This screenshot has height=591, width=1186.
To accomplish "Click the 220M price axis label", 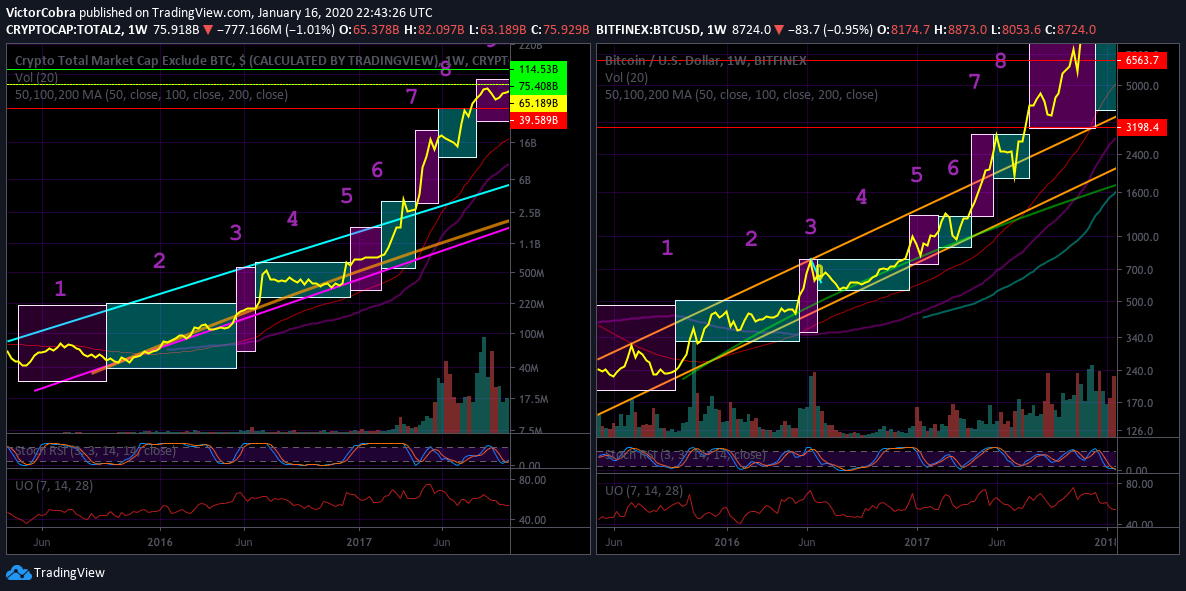I will click(x=530, y=303).
